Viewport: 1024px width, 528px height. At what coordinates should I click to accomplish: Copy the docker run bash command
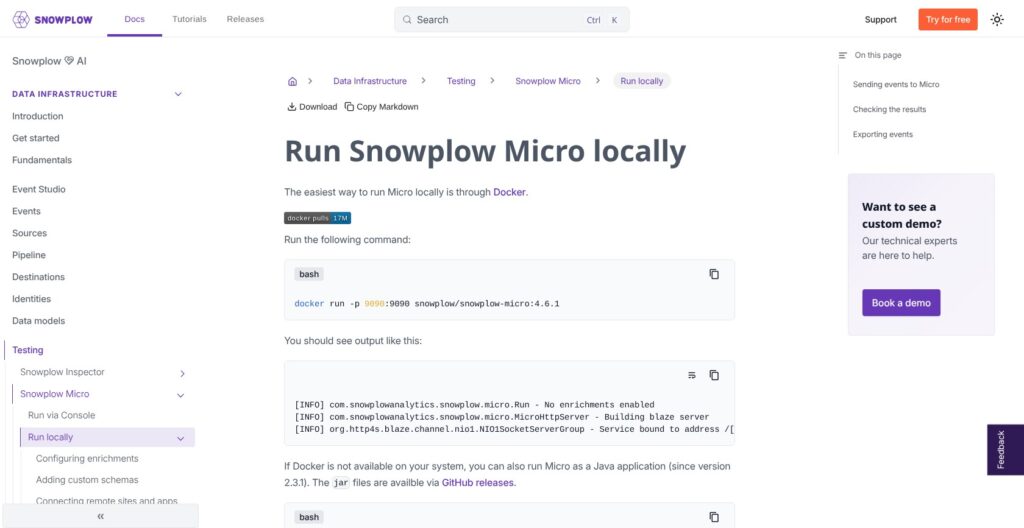714,274
